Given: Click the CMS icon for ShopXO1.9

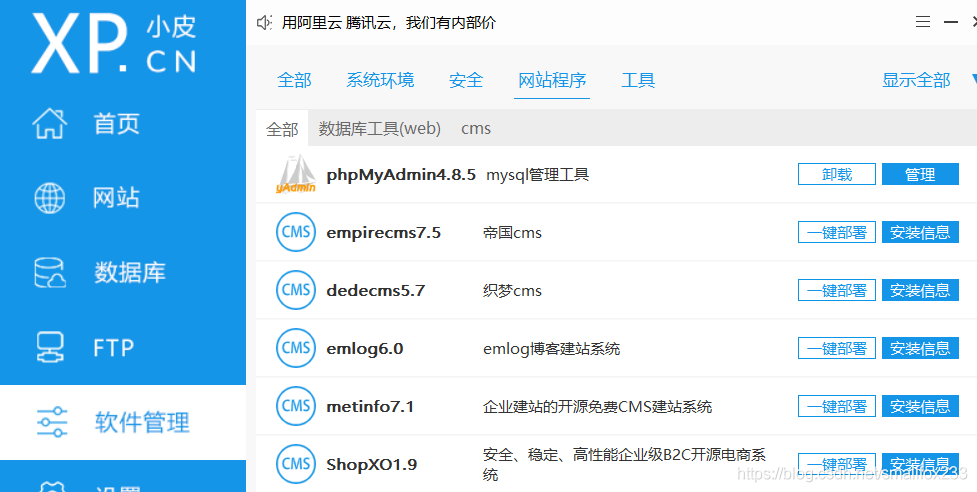Looking at the screenshot, I should coord(296,464).
